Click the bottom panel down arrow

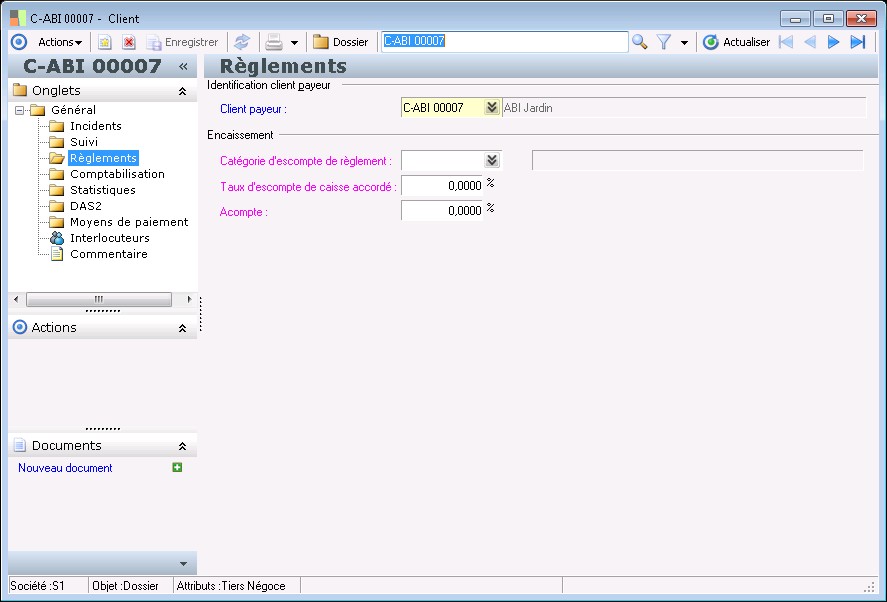coord(183,564)
